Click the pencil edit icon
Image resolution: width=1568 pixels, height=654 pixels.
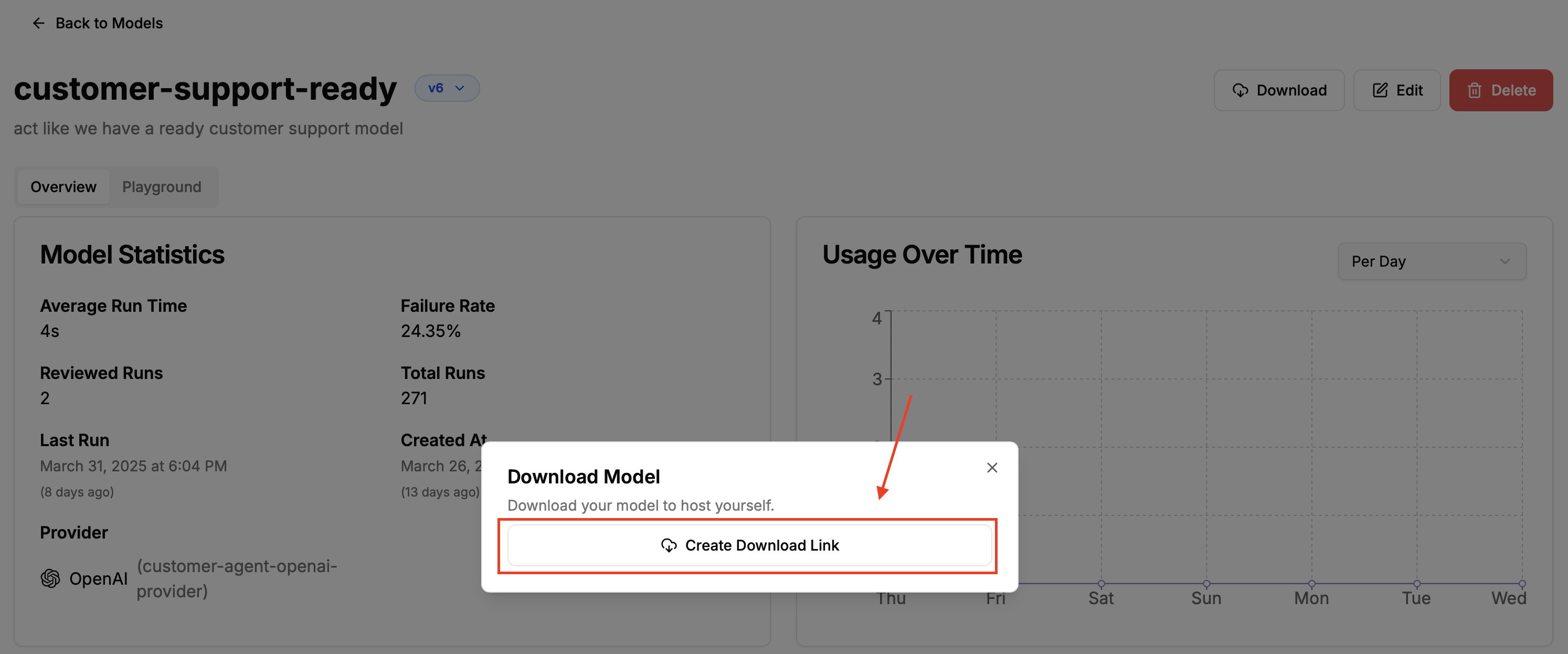pyautogui.click(x=1380, y=90)
